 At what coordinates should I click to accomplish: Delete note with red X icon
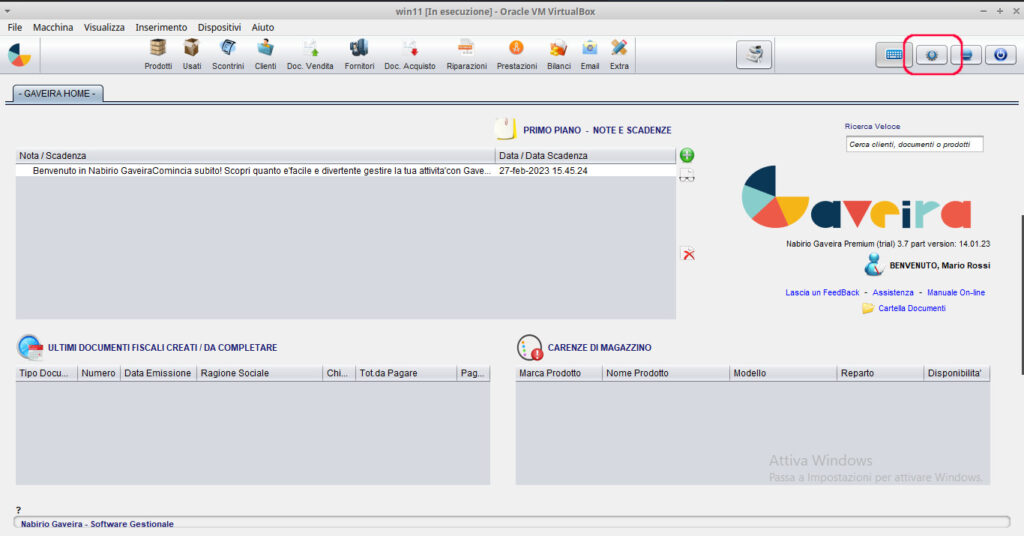688,254
